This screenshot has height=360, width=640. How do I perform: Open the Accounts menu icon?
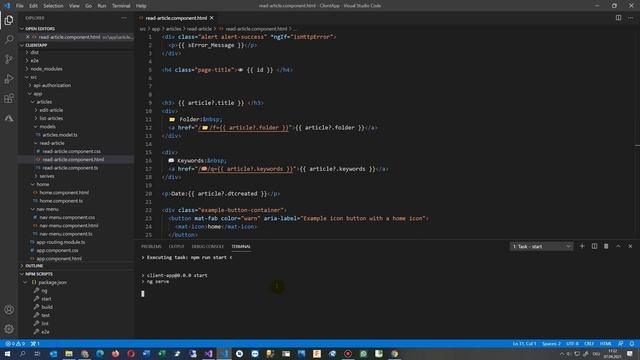point(9,309)
